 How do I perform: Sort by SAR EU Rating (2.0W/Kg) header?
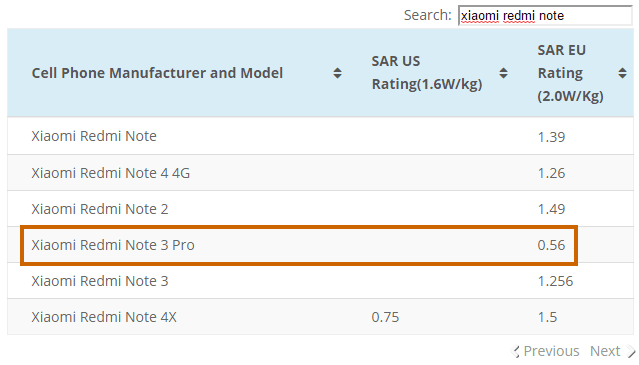570,73
